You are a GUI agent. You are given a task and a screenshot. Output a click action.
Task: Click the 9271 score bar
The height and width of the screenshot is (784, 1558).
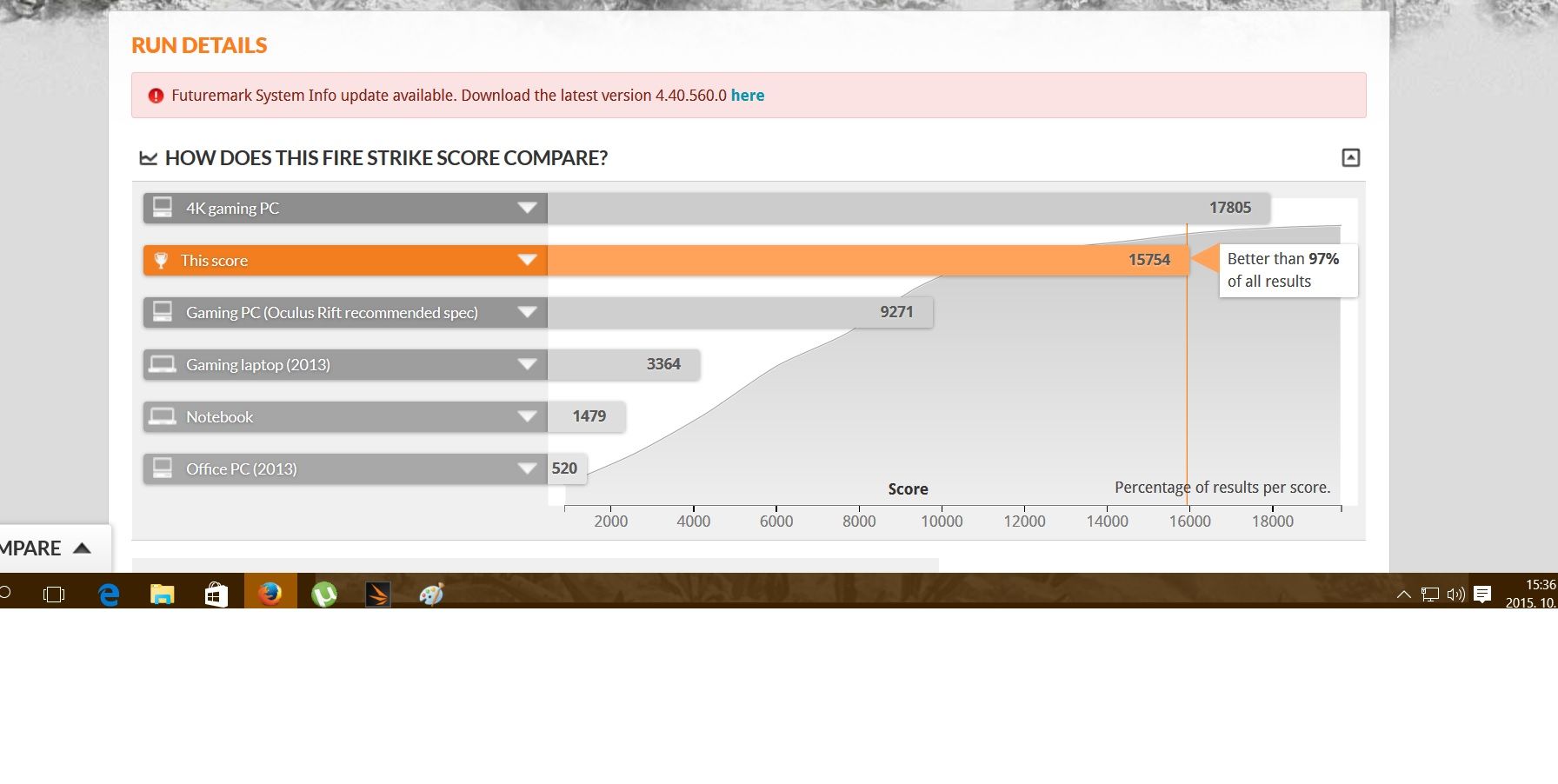(740, 312)
